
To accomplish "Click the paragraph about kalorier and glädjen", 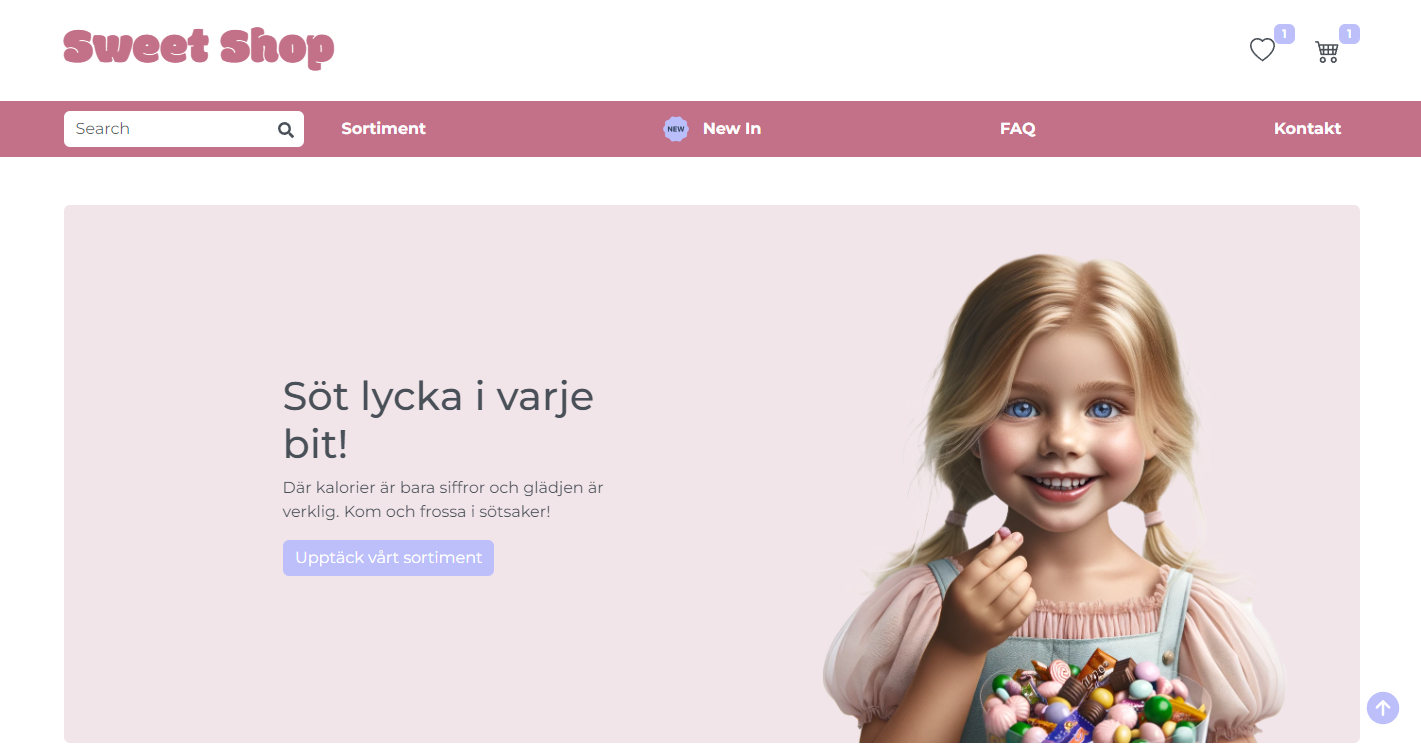I will point(443,500).
